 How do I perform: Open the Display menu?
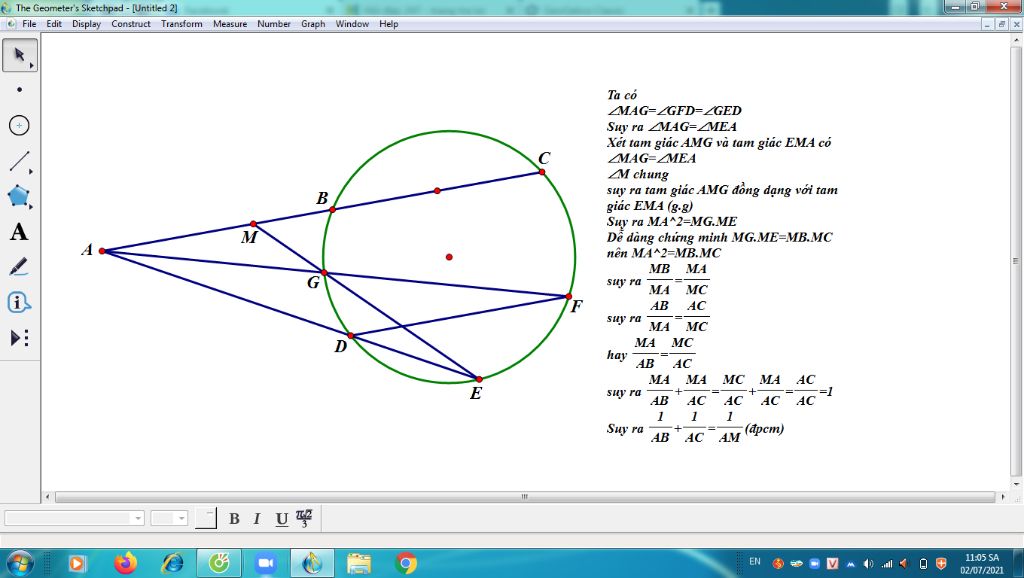click(x=86, y=24)
